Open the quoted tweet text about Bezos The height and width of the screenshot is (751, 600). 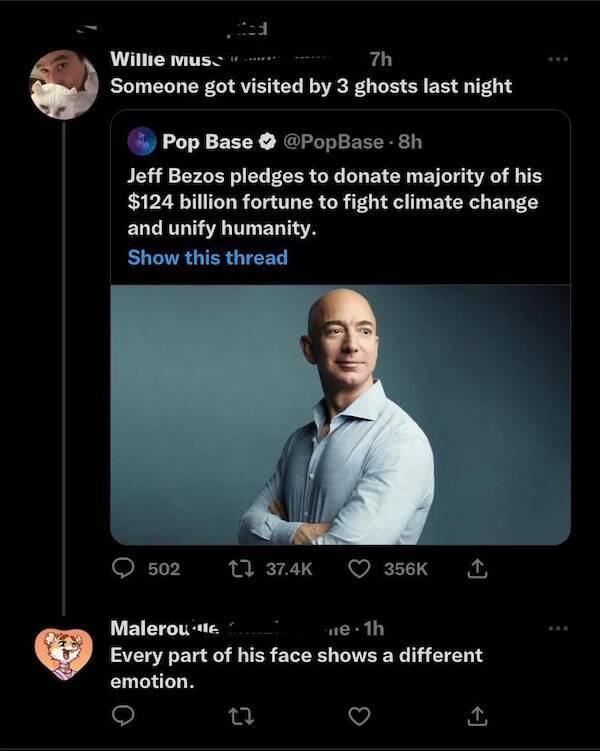tap(334, 202)
